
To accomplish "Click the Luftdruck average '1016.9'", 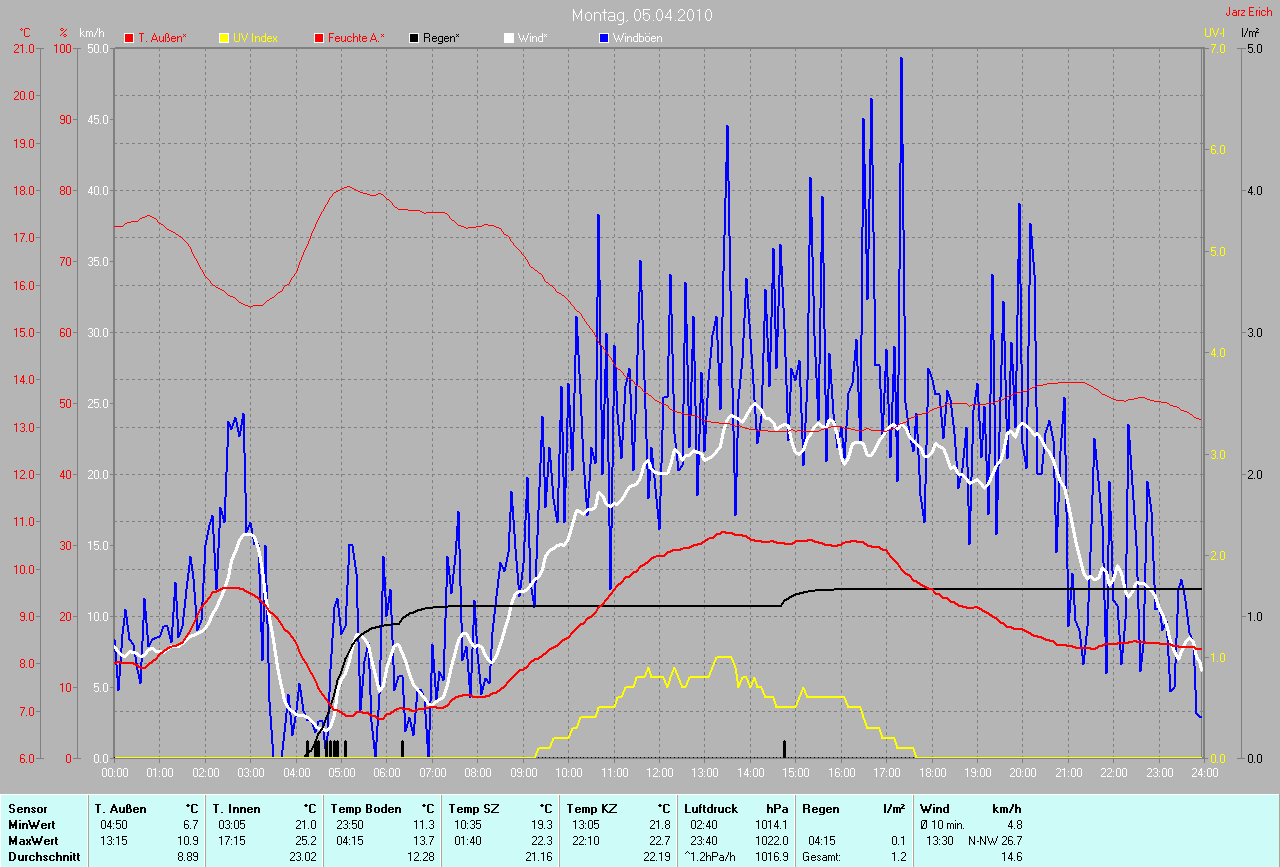I will tap(771, 857).
